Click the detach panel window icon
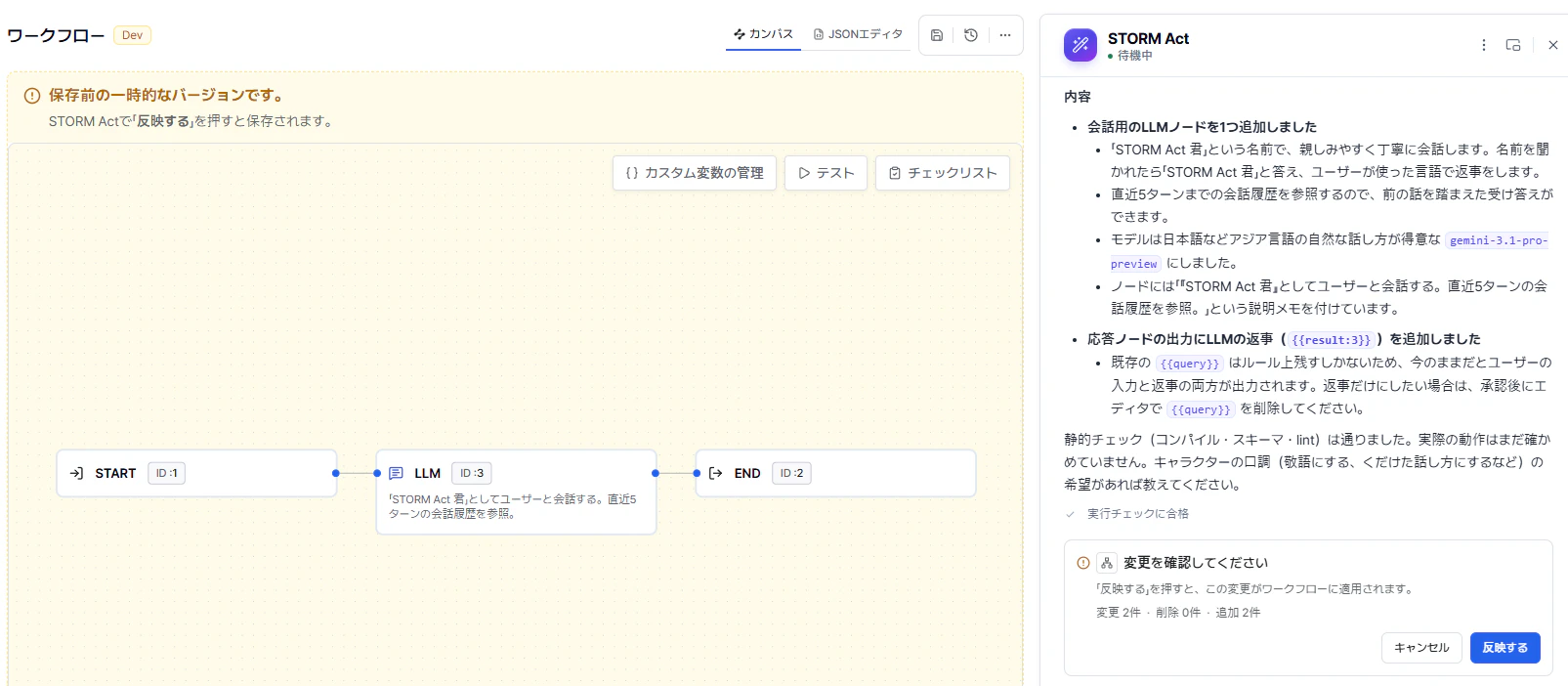The width and height of the screenshot is (1568, 686). coord(1513,45)
